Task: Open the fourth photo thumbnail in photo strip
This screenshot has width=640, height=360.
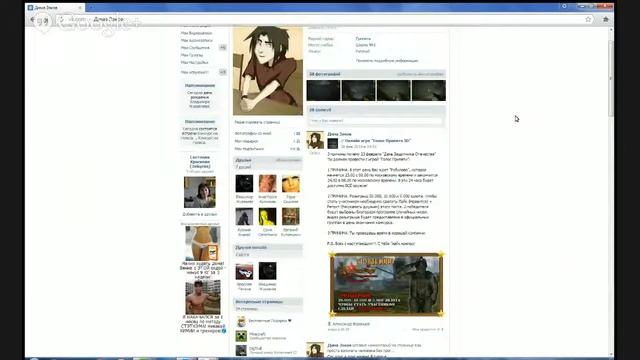Action: [x=429, y=90]
